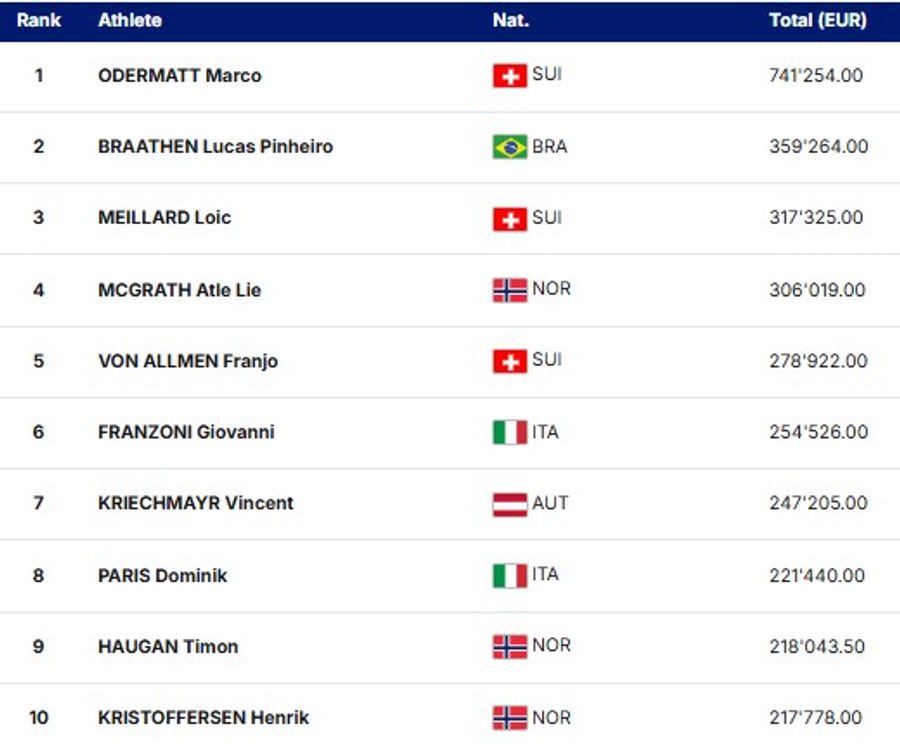Image resolution: width=900 pixels, height=744 pixels.
Task: Select KRIECHMAYR Vincent's name
Action: 196,503
